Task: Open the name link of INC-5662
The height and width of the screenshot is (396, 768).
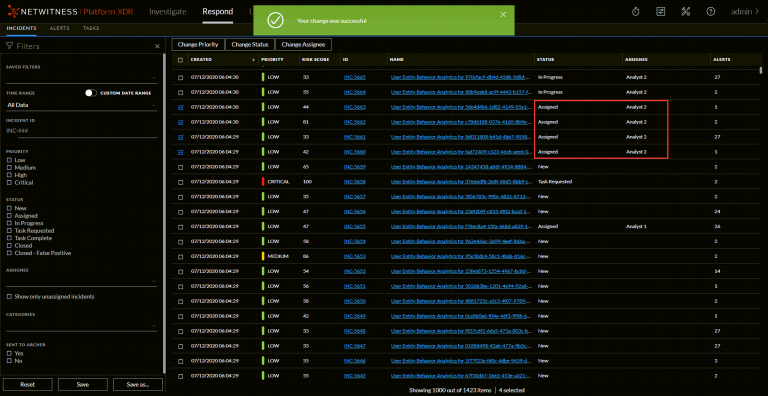Action: point(460,122)
